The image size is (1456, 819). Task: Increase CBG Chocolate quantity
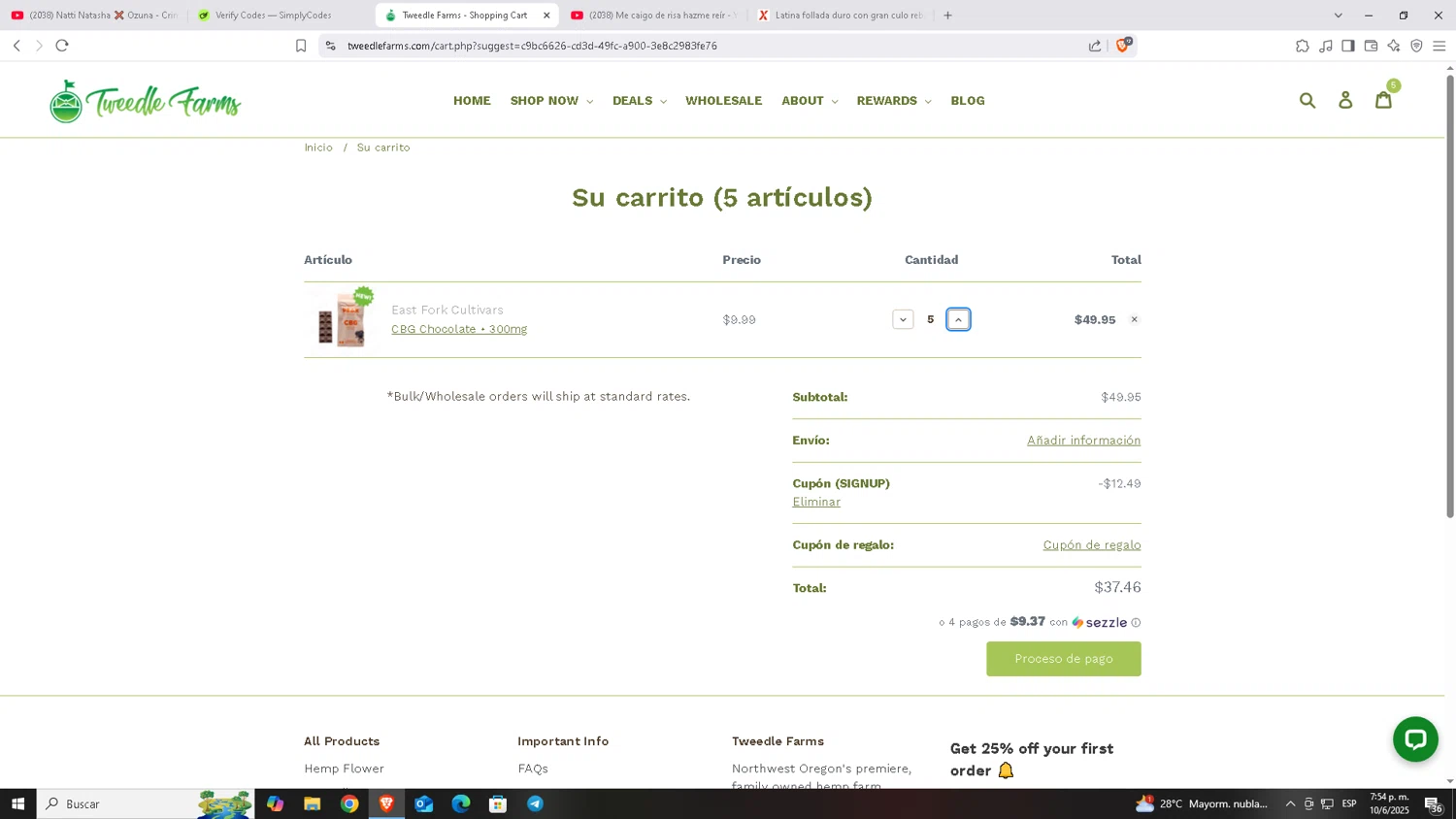pyautogui.click(x=958, y=319)
